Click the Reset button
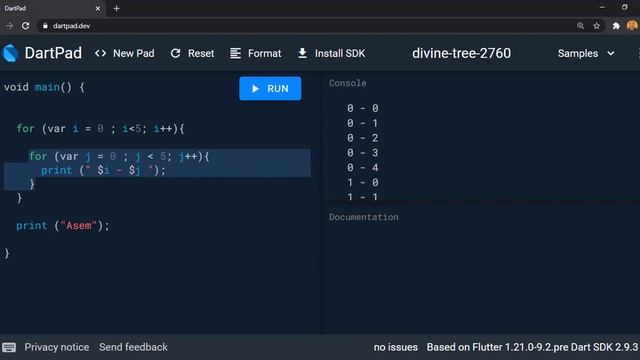Image resolution: width=640 pixels, height=360 pixels. [192, 53]
